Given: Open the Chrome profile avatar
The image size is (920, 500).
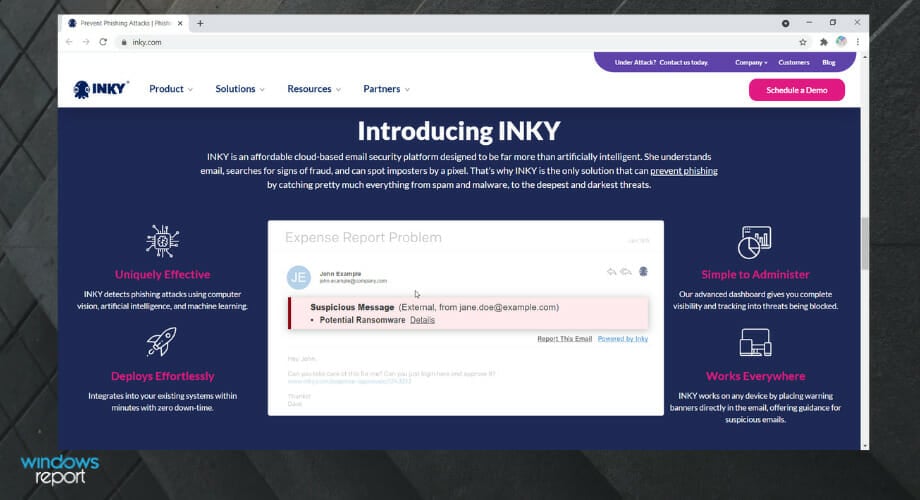Looking at the screenshot, I should 841,42.
